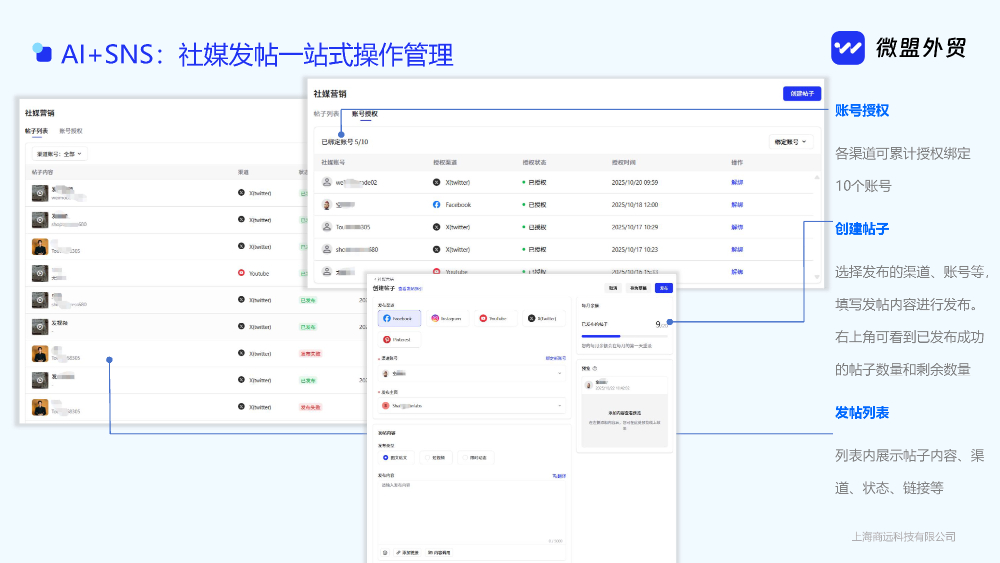Click the avatar icon of account ending 305, 10:29 row
The image size is (1000, 563).
click(x=327, y=227)
